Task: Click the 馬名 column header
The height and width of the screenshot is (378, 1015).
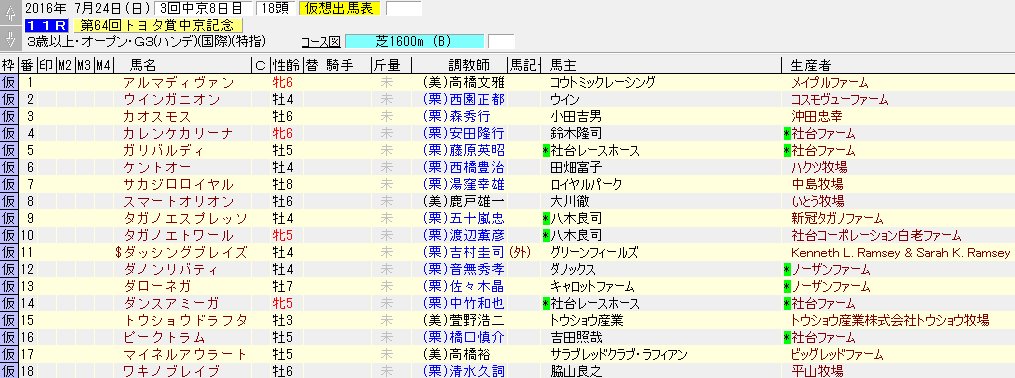Action: [x=143, y=65]
